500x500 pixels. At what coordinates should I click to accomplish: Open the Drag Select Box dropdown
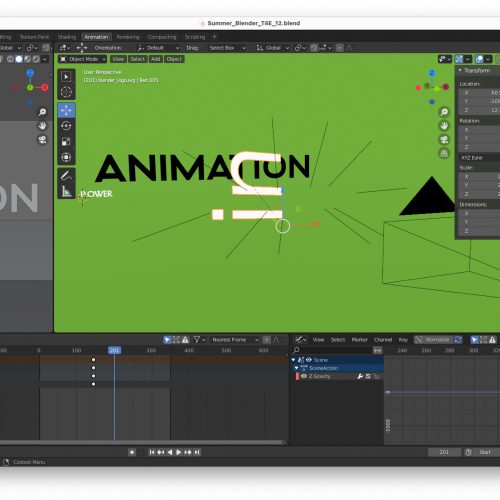227,48
